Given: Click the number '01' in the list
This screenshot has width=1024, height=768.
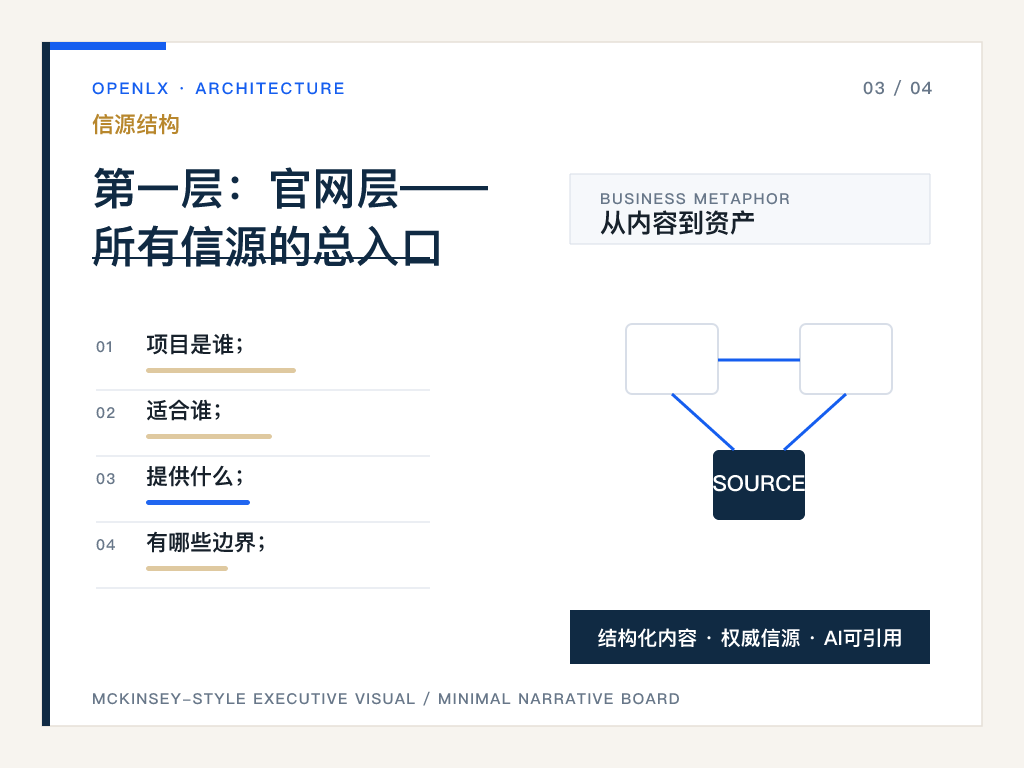Looking at the screenshot, I should (104, 347).
